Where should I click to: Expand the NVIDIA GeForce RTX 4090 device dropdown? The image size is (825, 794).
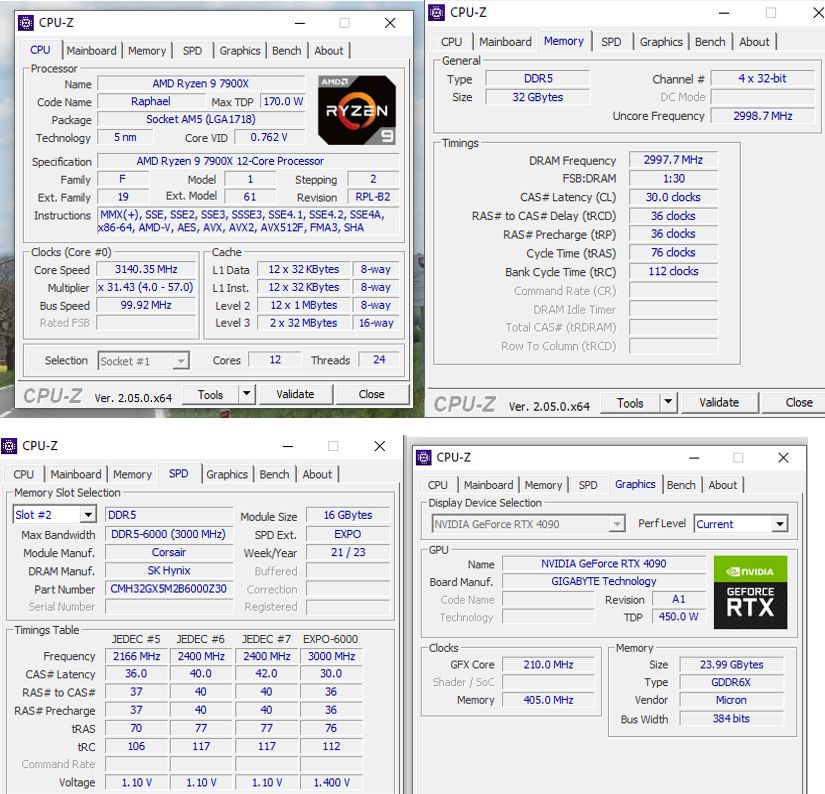point(617,524)
